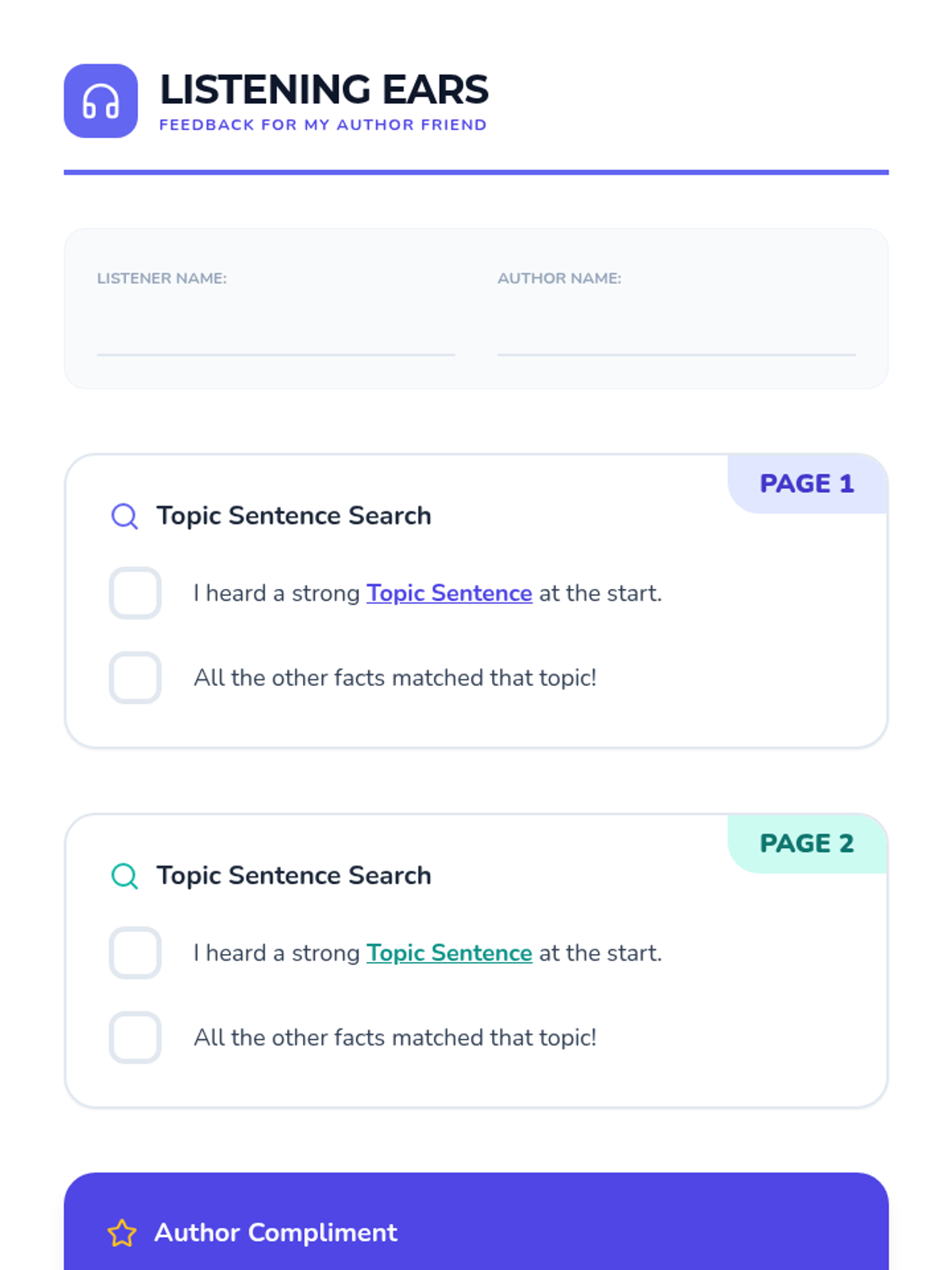Click the teal magnifier icon in Page 2
The width and height of the screenshot is (952, 1270).
pyautogui.click(x=125, y=876)
